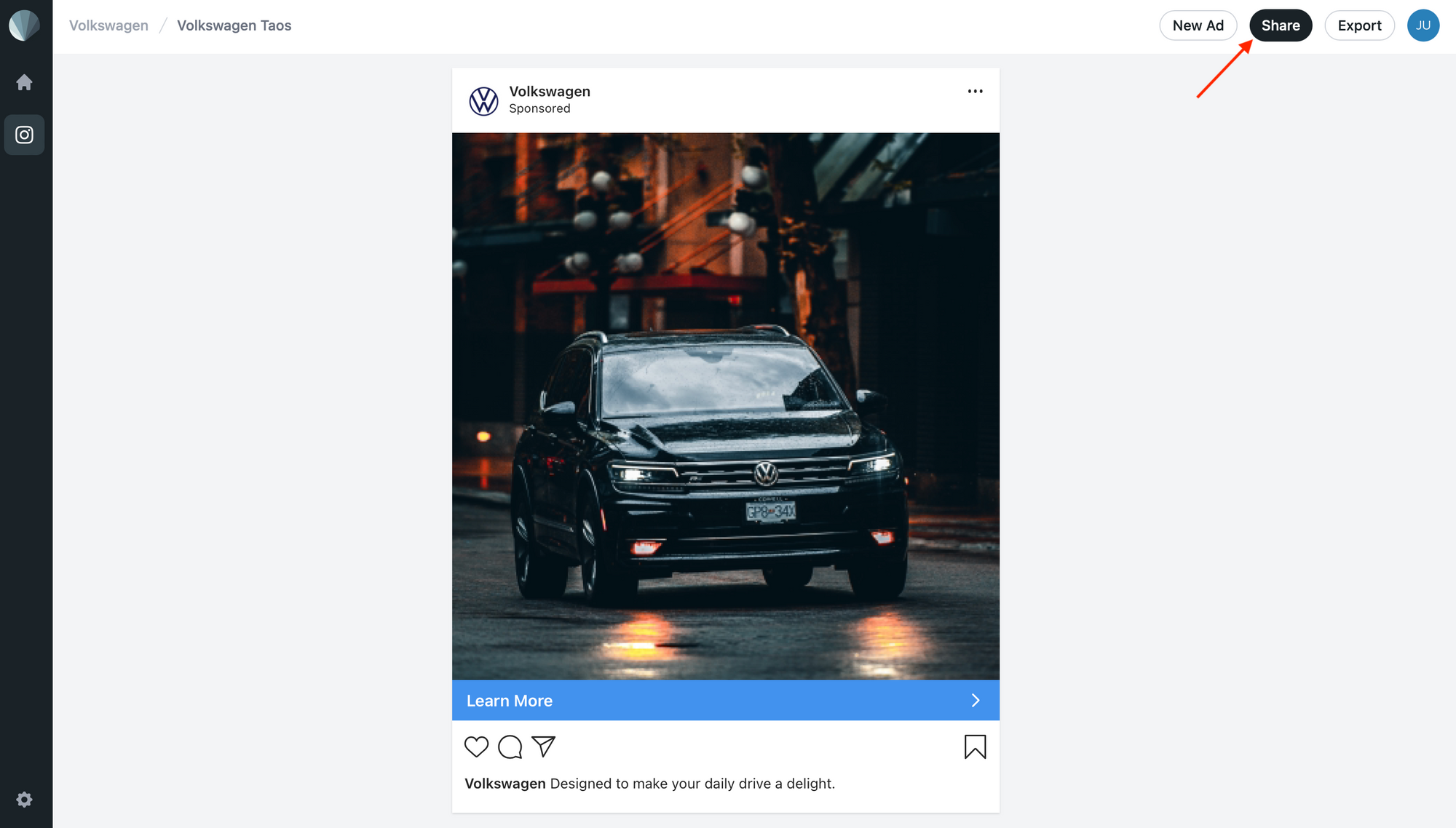Click the user avatar JU top right
Screen dimensions: 1456x828
1423,25
